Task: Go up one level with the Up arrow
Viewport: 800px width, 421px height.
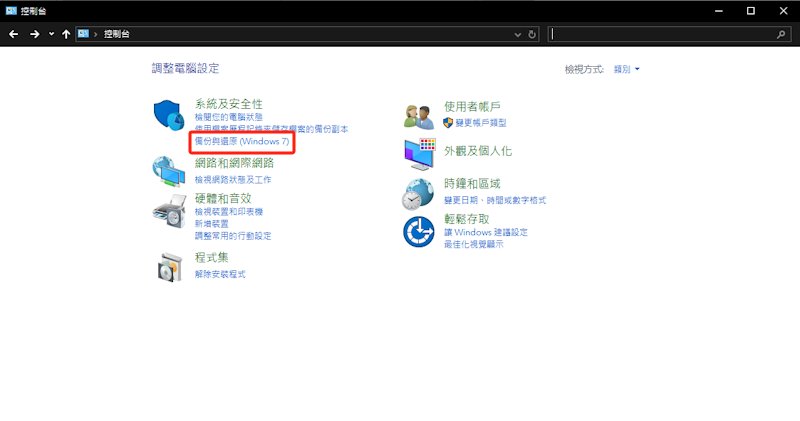Action: [x=66, y=34]
